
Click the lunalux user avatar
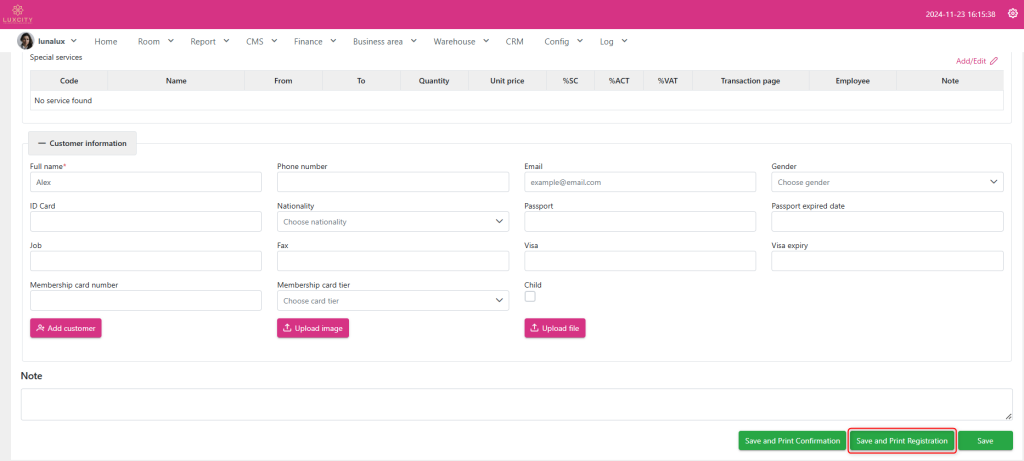(26, 41)
